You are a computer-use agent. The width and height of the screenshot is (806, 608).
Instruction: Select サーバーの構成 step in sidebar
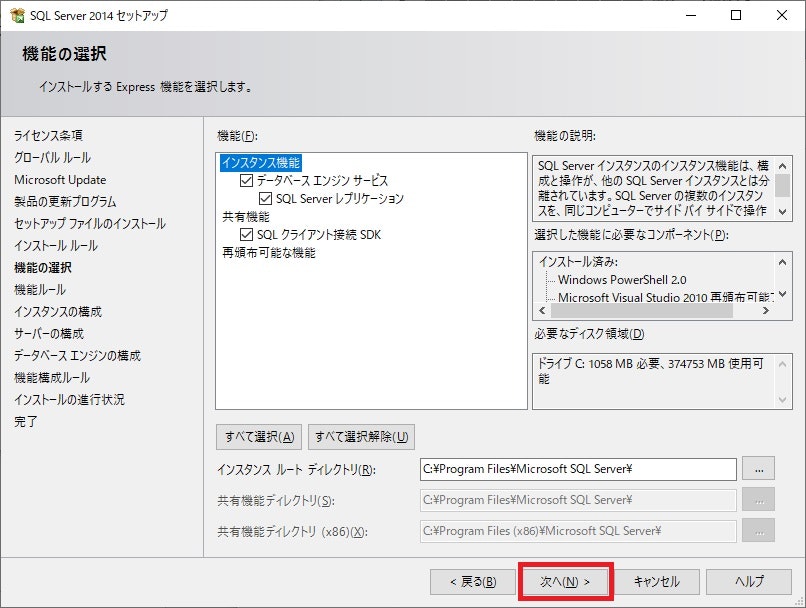(x=49, y=334)
